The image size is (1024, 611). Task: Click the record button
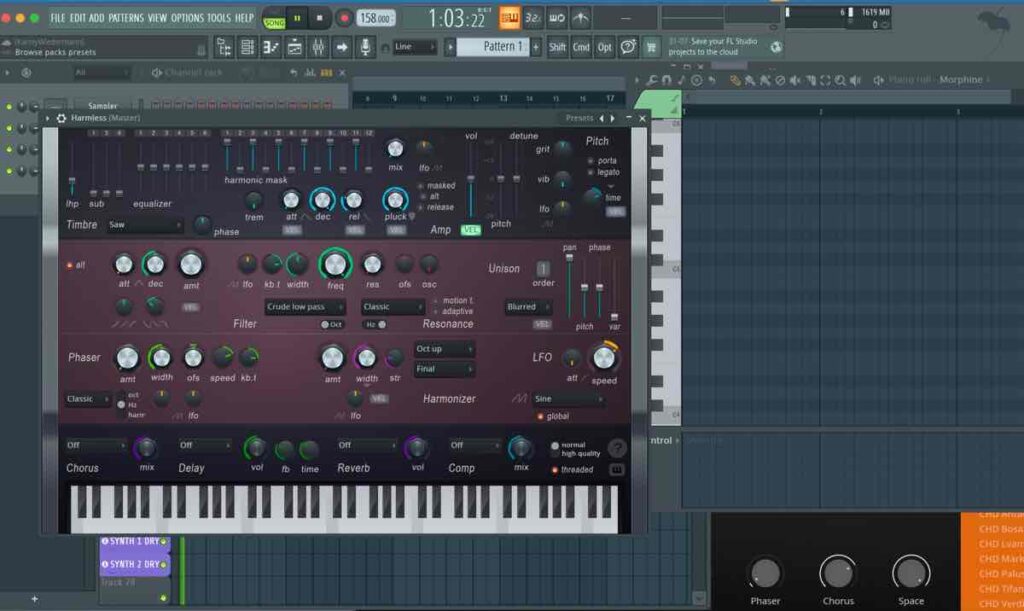[x=344, y=18]
